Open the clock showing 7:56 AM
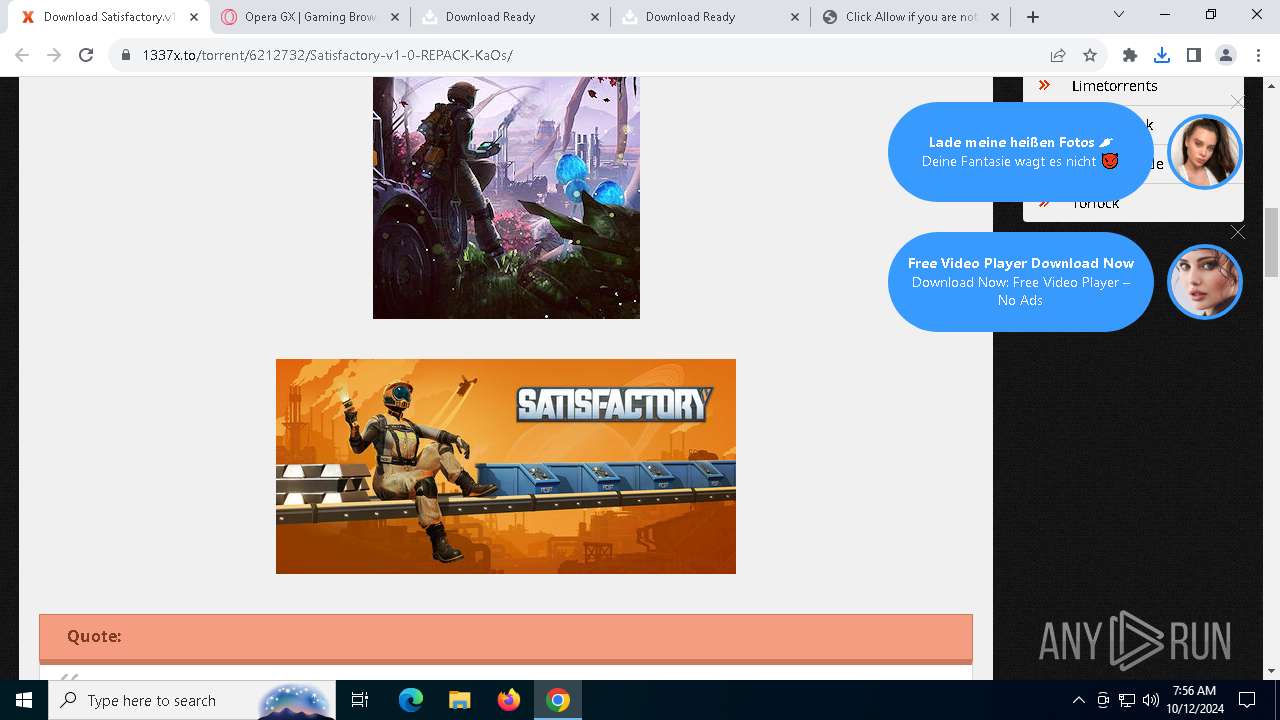This screenshot has height=720, width=1280. (1194, 700)
